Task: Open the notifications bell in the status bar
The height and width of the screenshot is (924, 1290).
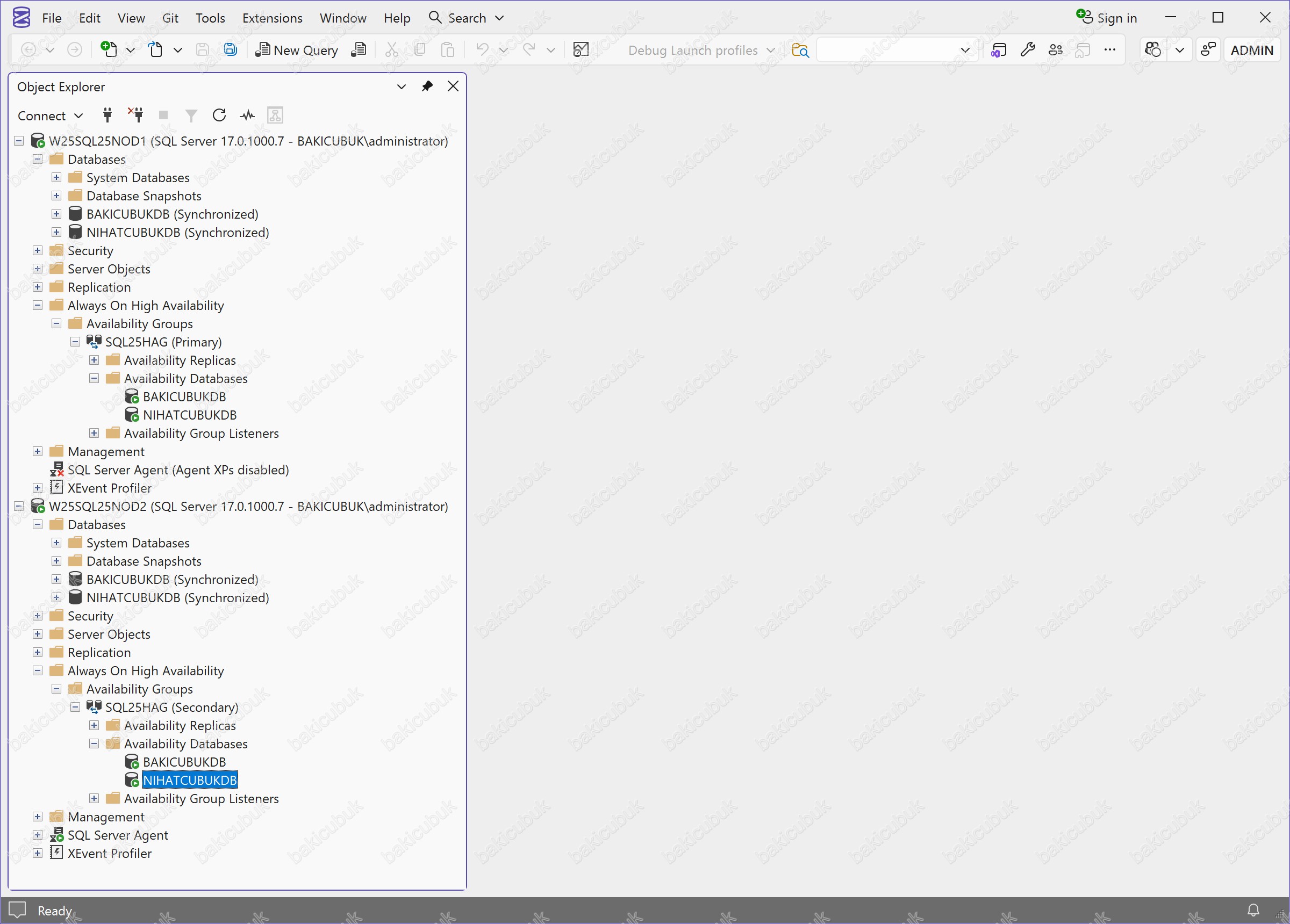Action: (x=1253, y=910)
